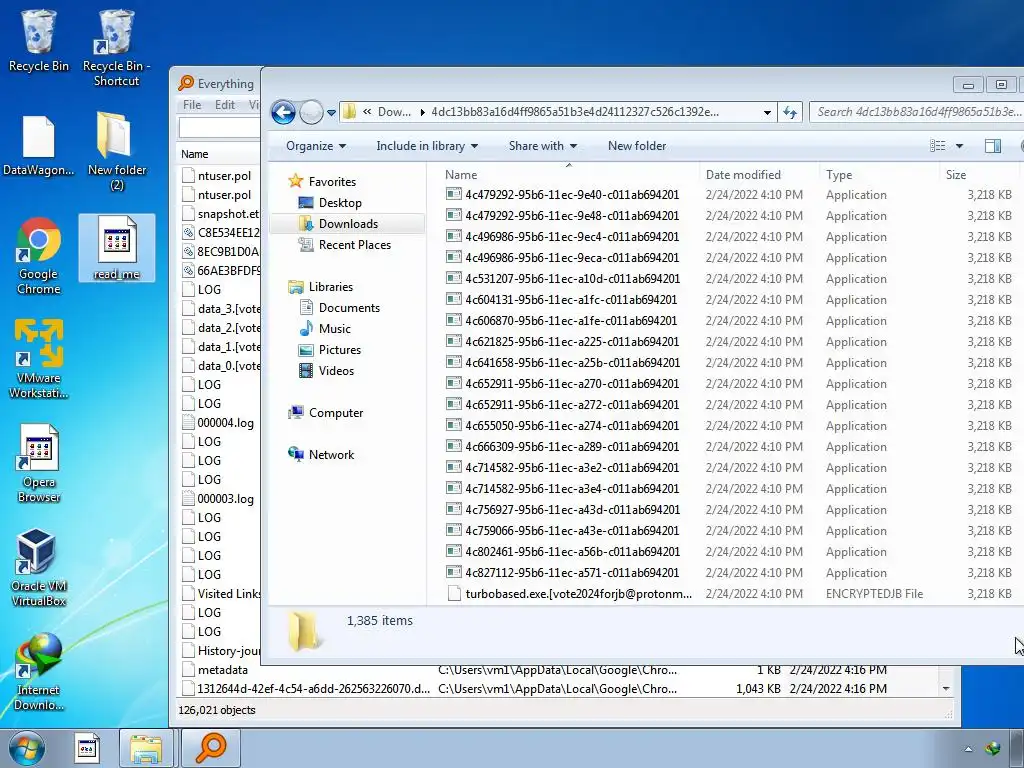This screenshot has height=768, width=1024.
Task: Open the Recycle Bin desktop icon
Action: (39, 40)
